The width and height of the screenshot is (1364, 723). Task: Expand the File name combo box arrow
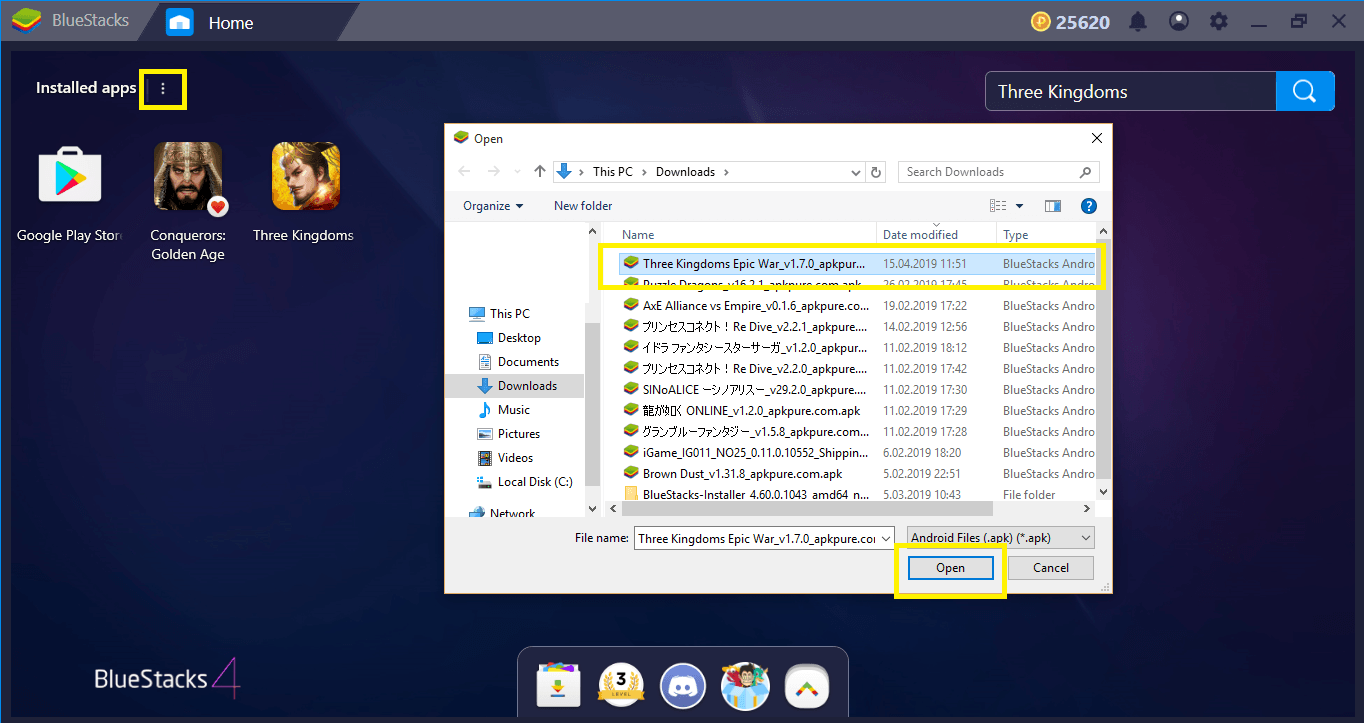tap(885, 538)
